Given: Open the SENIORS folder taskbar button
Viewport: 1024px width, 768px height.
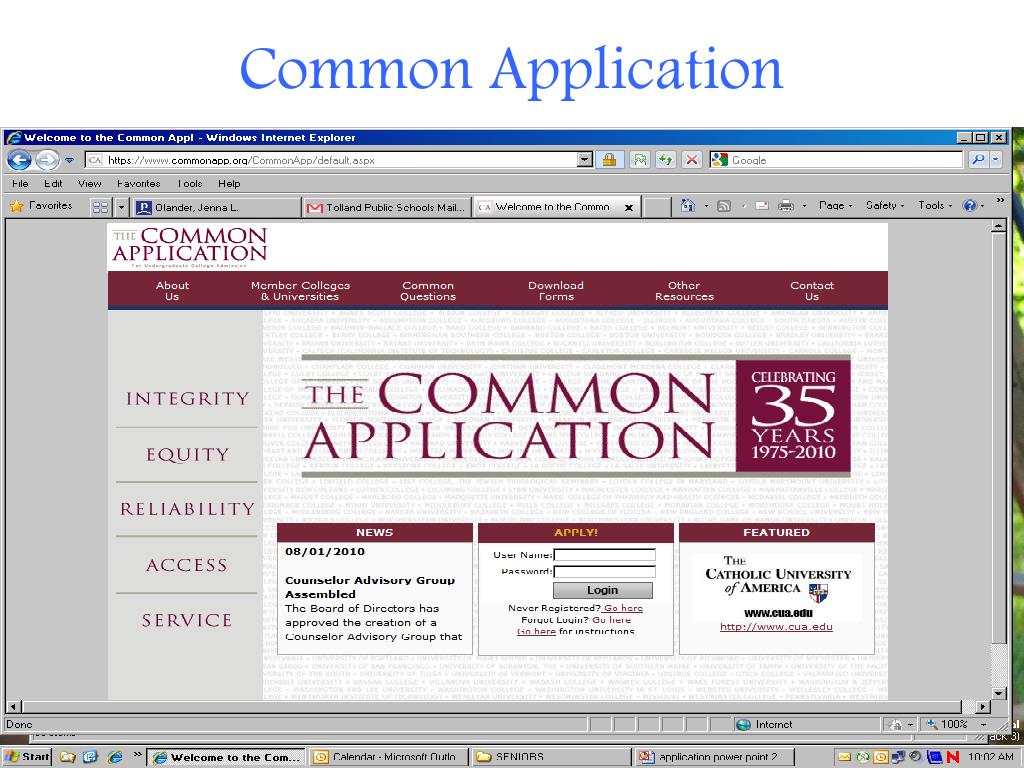Looking at the screenshot, I should [x=551, y=758].
